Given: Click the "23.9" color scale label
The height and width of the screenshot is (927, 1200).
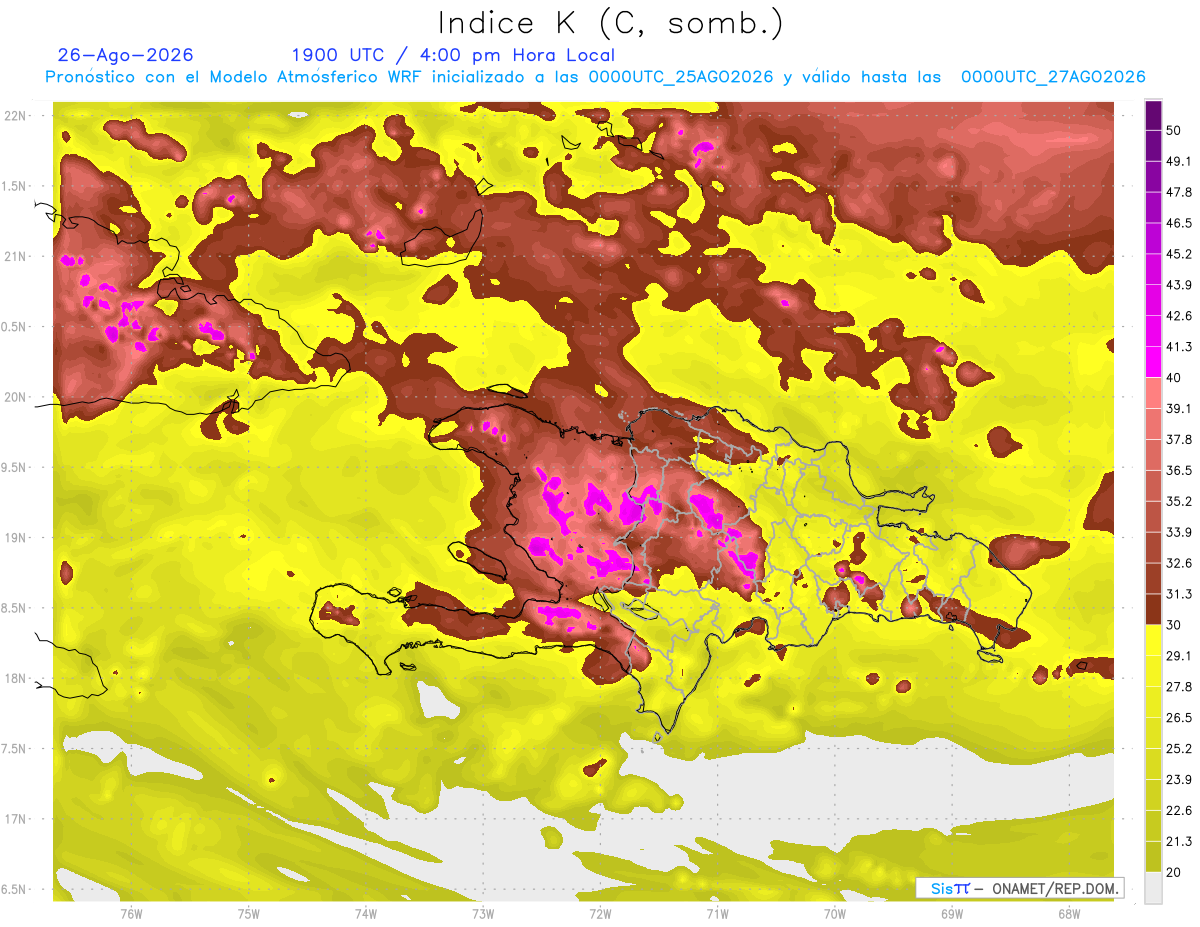Looking at the screenshot, I should [x=1179, y=779].
